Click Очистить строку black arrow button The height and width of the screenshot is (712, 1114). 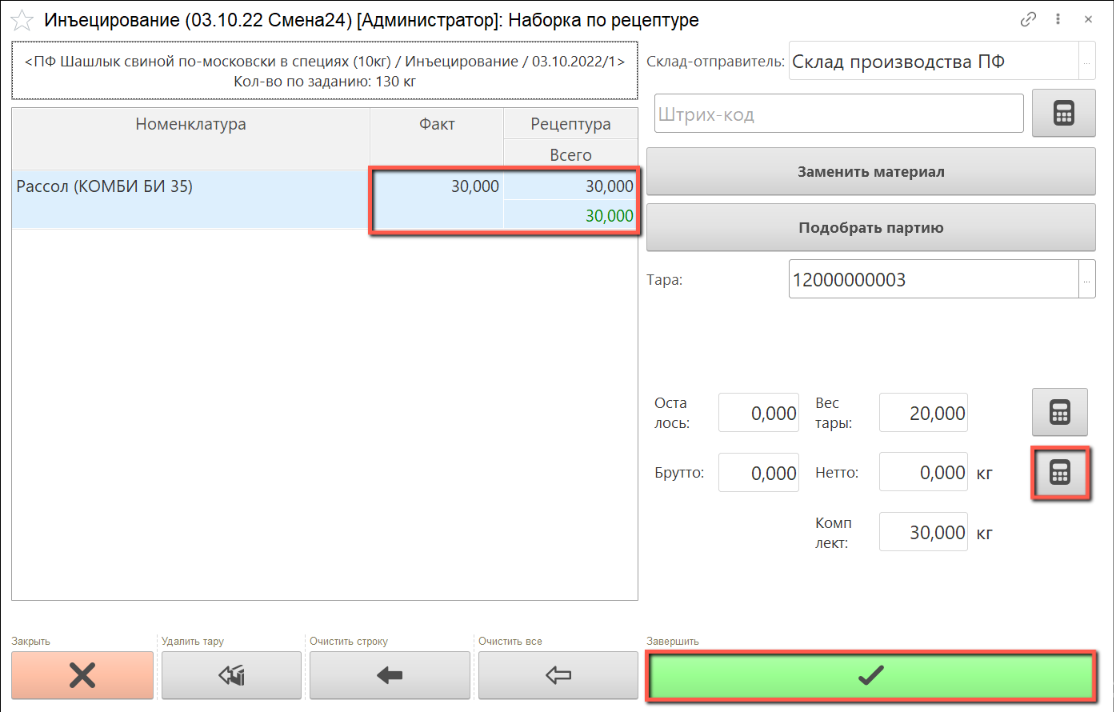(389, 676)
